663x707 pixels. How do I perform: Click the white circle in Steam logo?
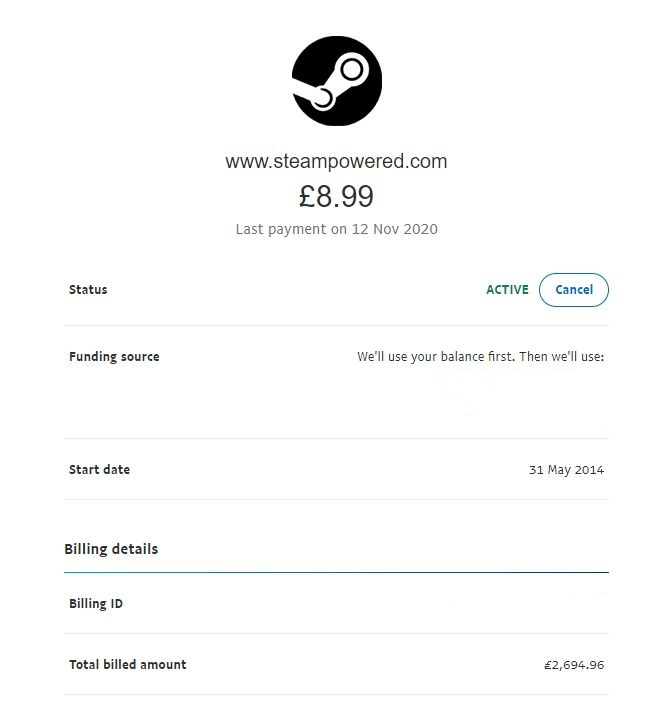pyautogui.click(x=351, y=70)
